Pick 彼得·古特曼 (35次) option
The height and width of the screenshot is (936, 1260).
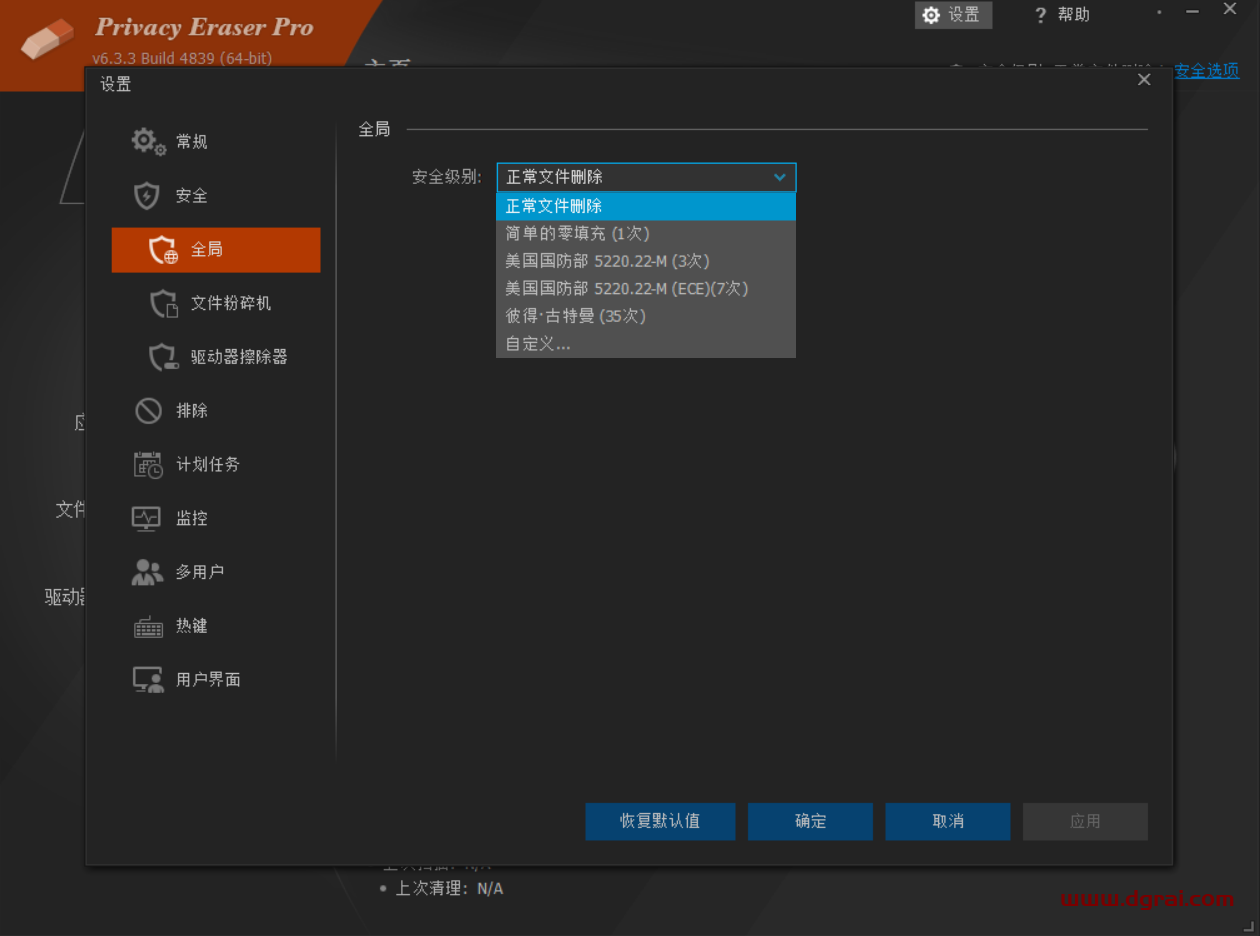646,316
